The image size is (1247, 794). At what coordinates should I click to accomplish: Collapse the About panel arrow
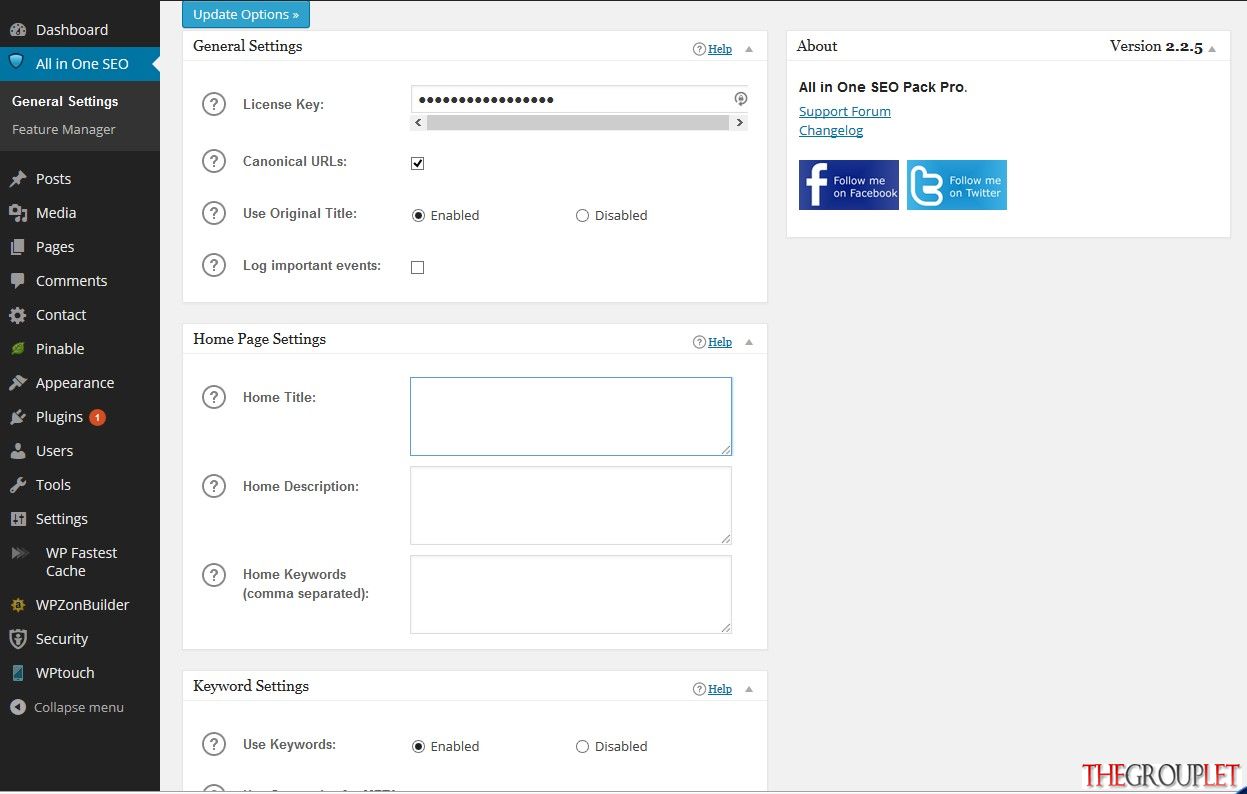pyautogui.click(x=1212, y=49)
